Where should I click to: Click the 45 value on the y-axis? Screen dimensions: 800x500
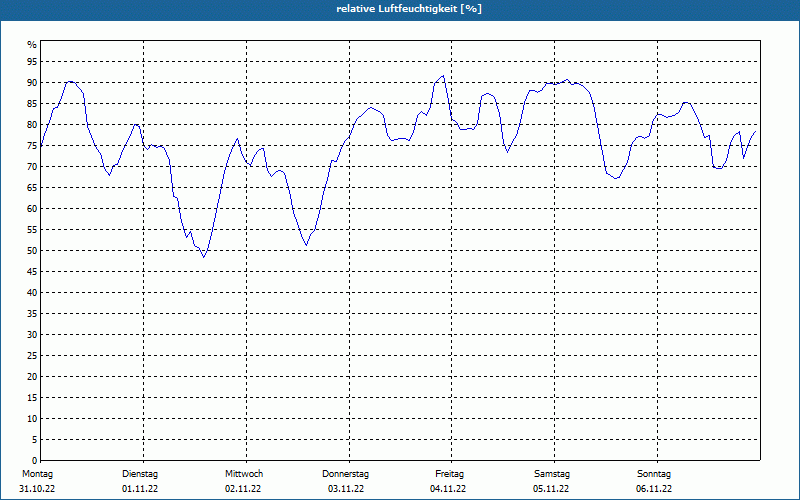32,271
